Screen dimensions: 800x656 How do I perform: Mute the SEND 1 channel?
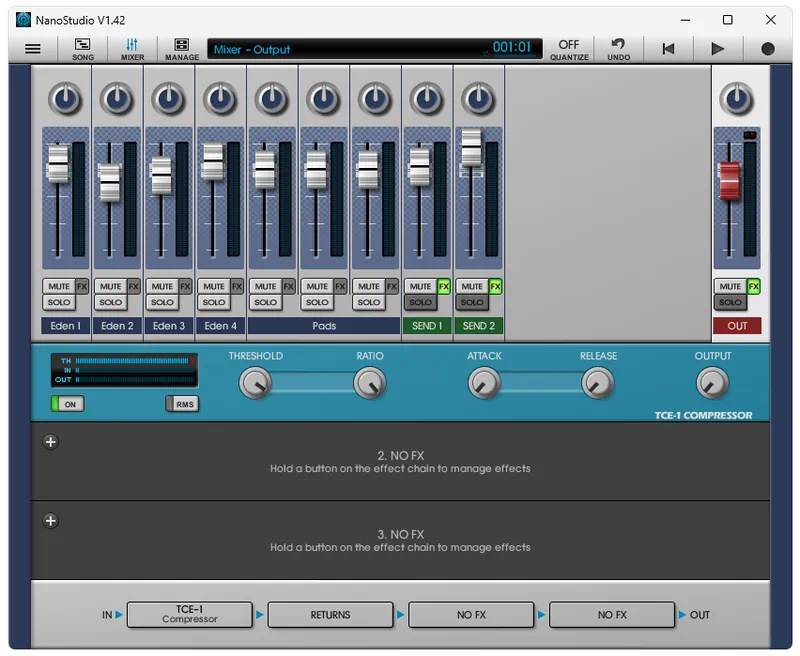420,286
